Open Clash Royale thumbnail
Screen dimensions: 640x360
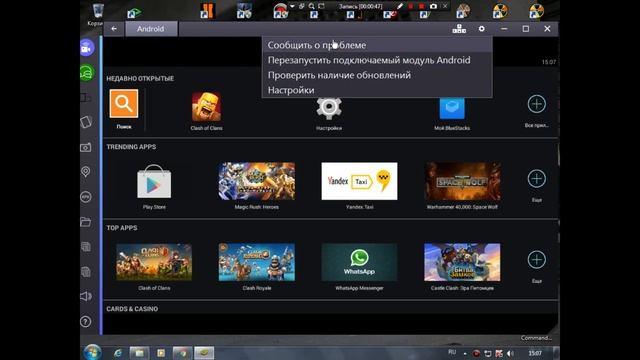click(x=257, y=262)
